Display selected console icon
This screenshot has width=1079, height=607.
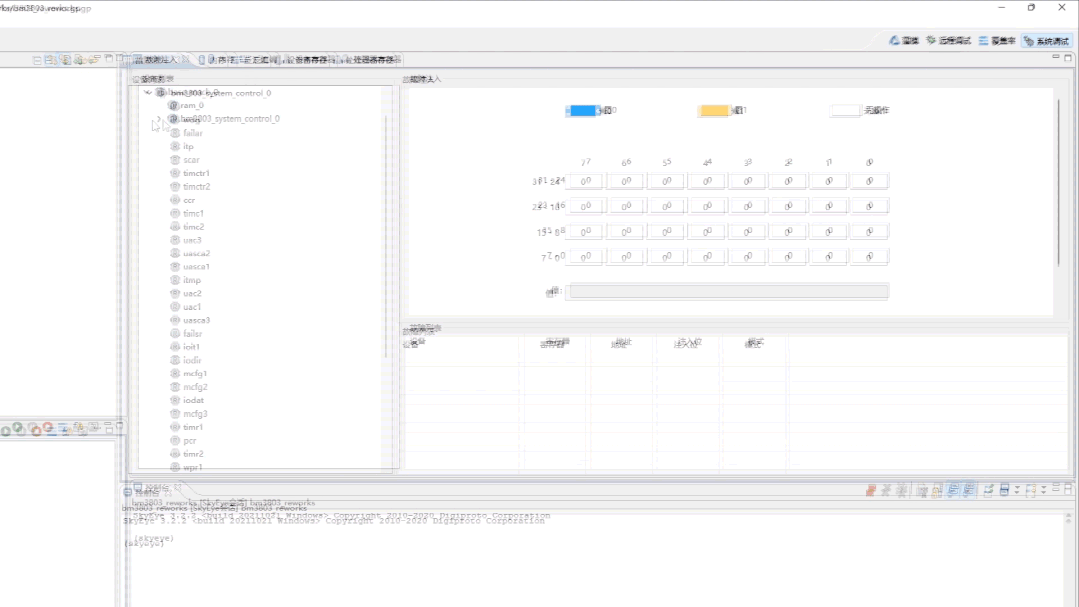tap(1005, 490)
